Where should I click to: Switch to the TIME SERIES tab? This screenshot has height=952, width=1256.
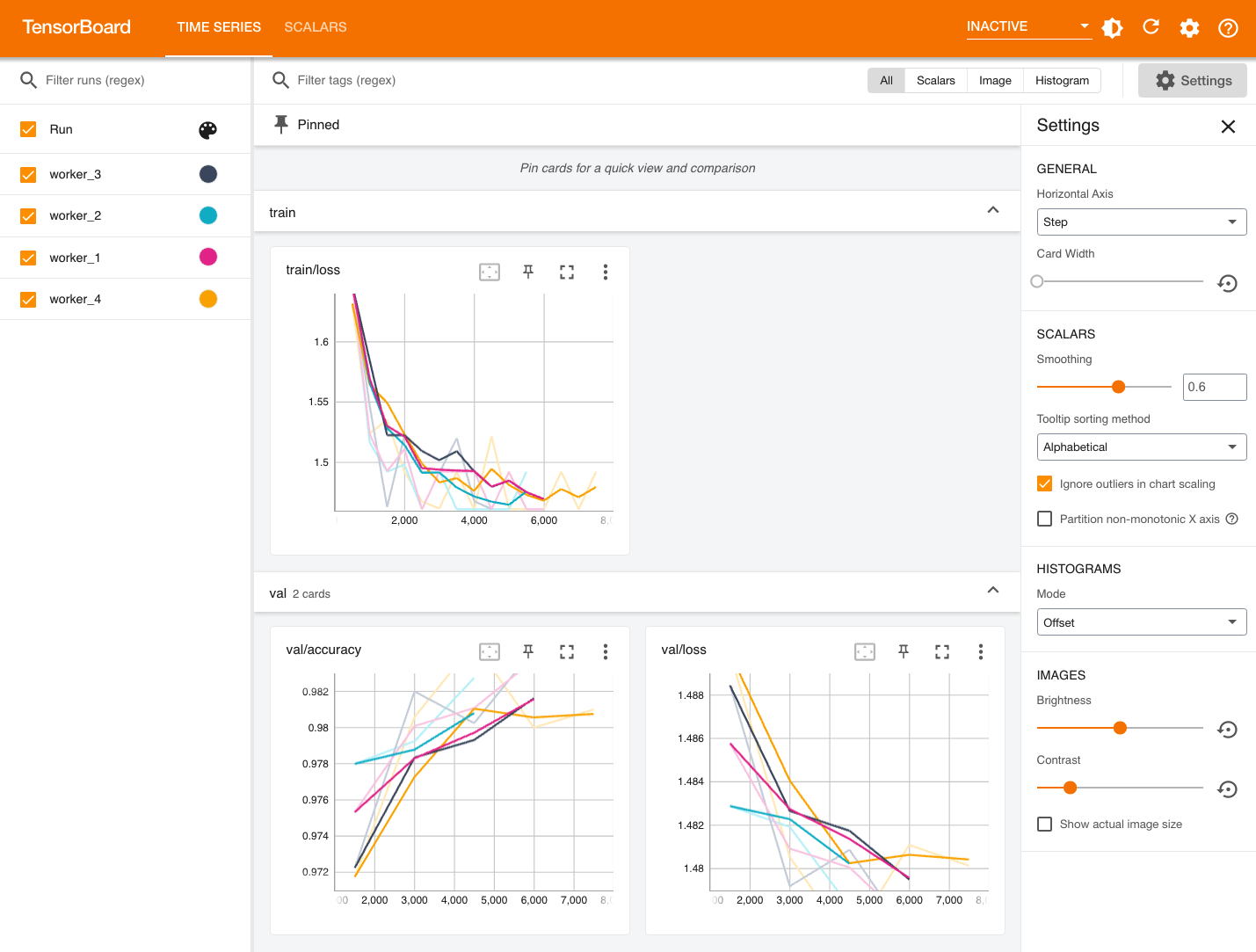pos(219,27)
